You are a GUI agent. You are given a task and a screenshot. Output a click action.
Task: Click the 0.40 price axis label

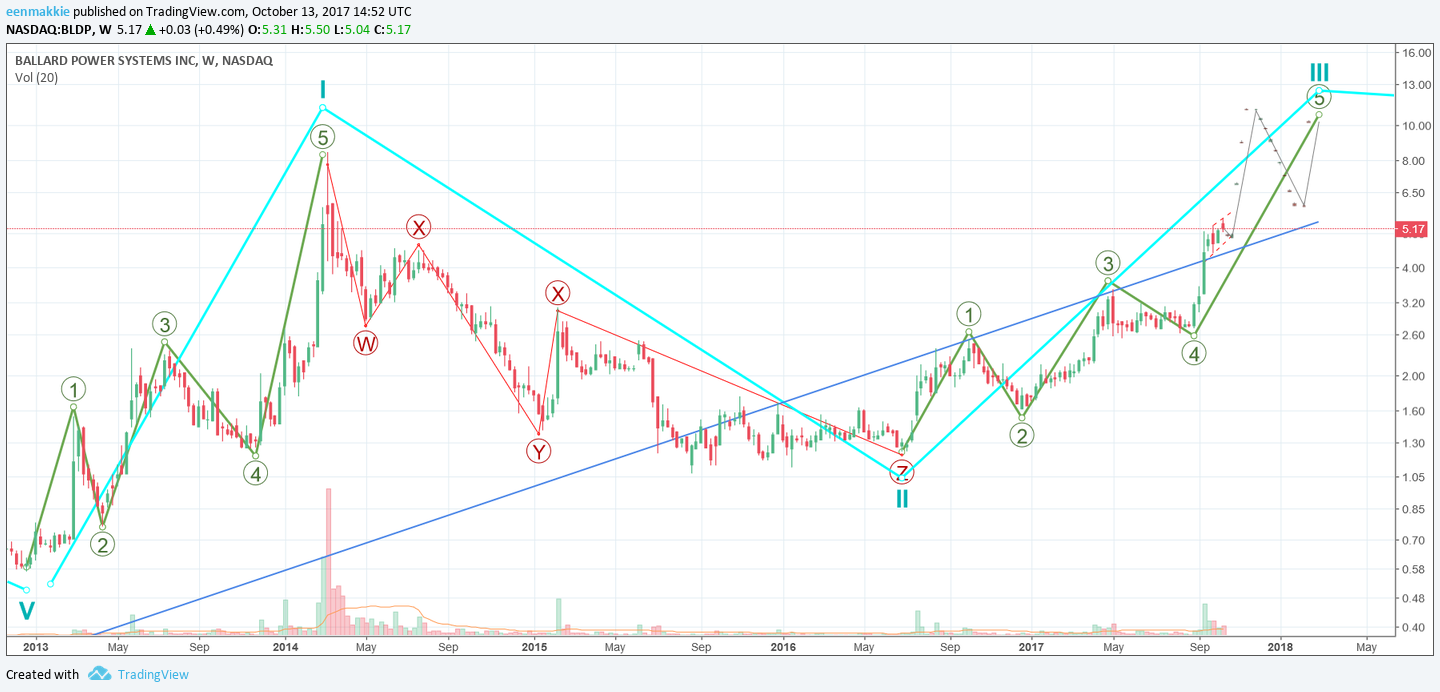click(1414, 628)
